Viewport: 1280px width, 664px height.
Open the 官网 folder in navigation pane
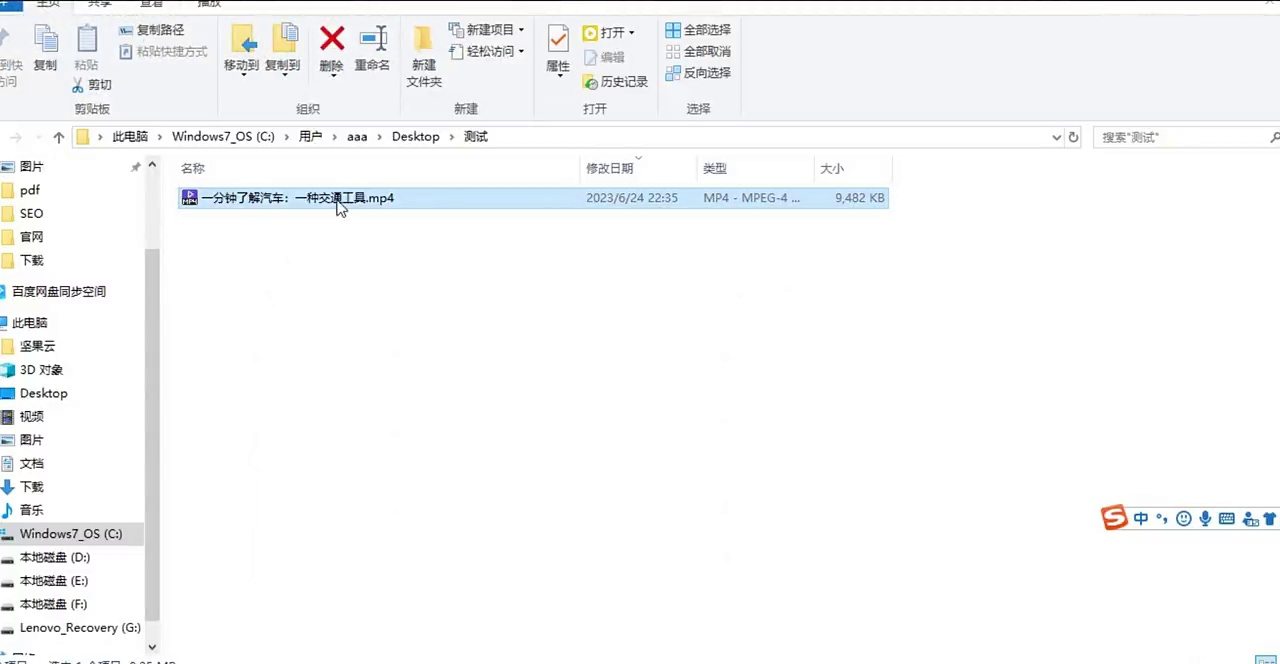coord(31,237)
